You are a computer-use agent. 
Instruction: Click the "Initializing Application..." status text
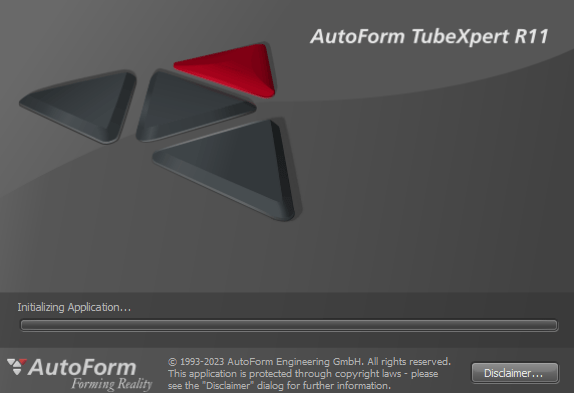tap(74, 307)
